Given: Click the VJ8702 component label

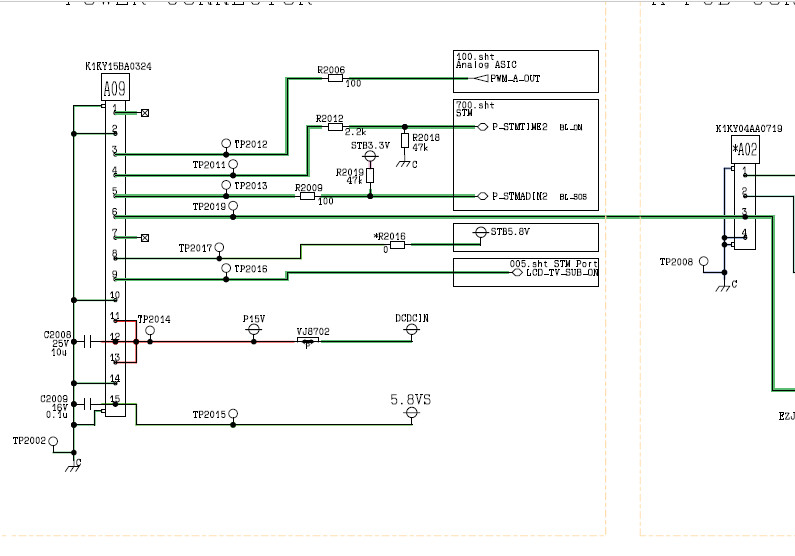Looking at the screenshot, I should pos(313,331).
